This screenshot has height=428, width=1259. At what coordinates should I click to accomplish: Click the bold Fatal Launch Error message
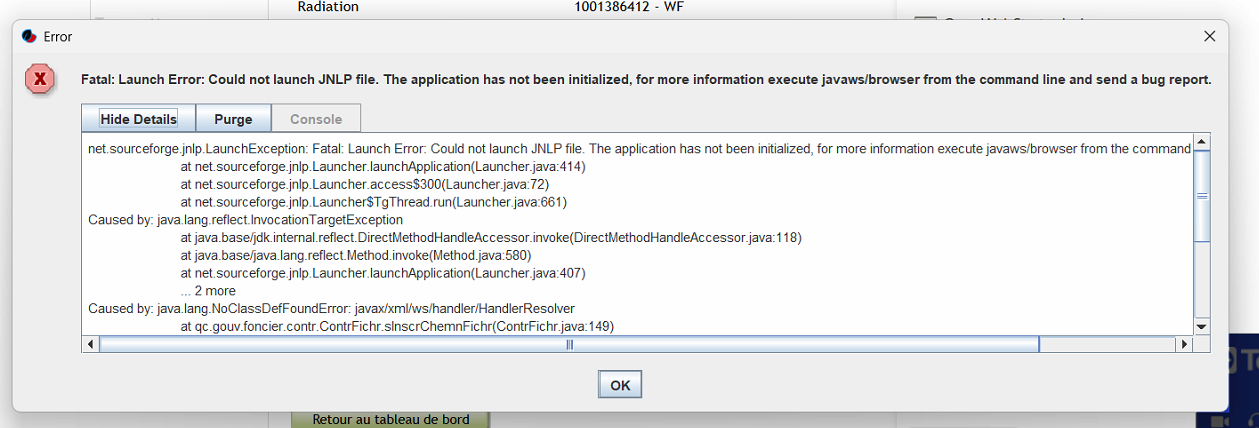click(646, 79)
